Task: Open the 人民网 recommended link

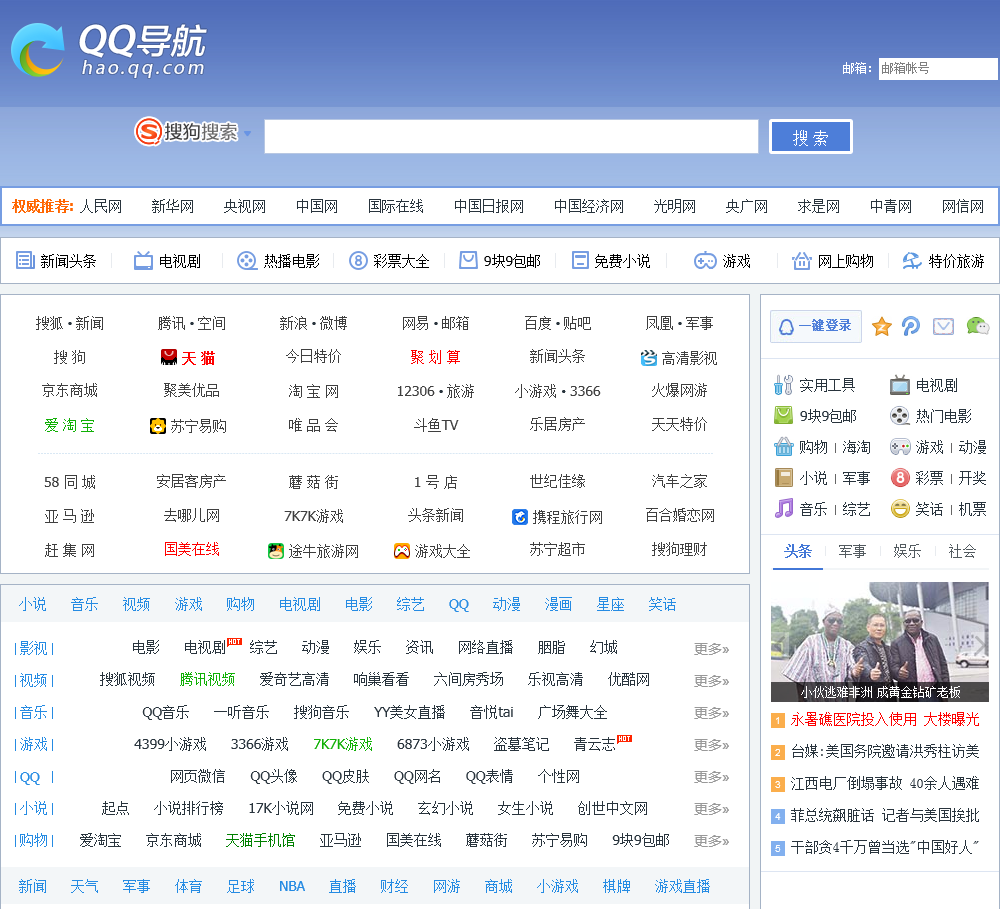Action: (x=101, y=207)
